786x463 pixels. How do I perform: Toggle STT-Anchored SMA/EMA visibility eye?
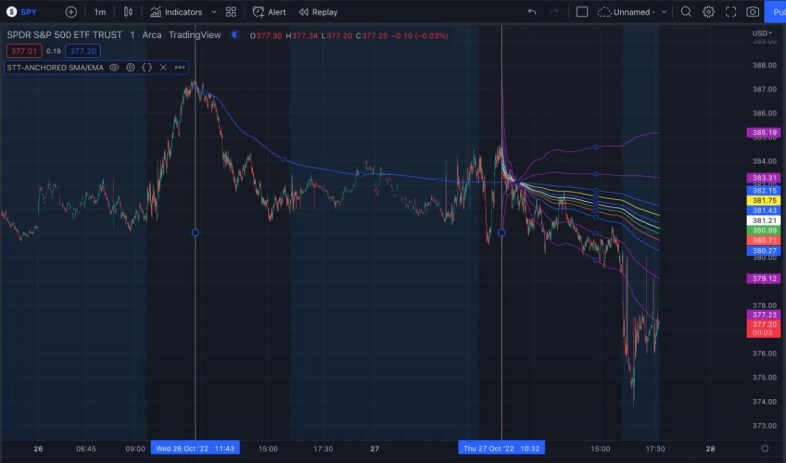[114, 67]
